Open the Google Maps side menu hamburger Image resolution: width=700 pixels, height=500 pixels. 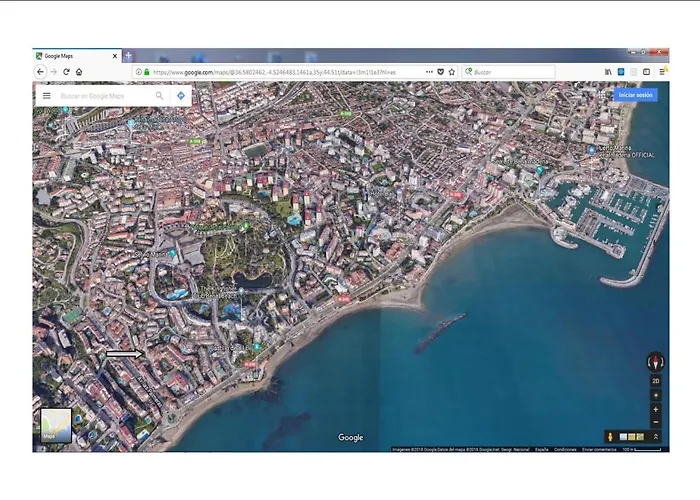point(46,96)
